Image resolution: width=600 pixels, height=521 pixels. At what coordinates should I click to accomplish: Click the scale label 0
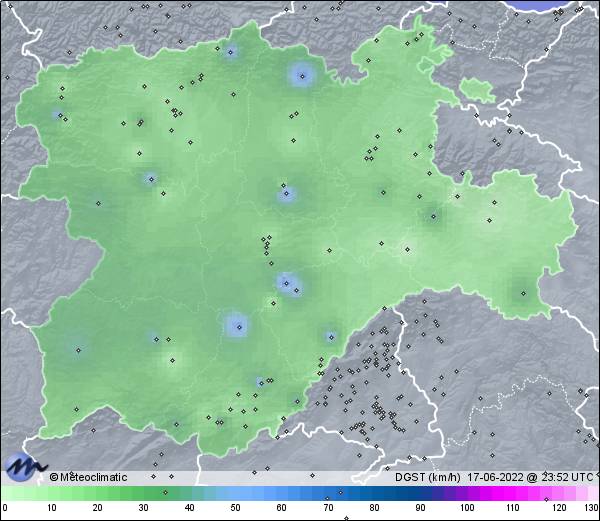tap(5, 508)
